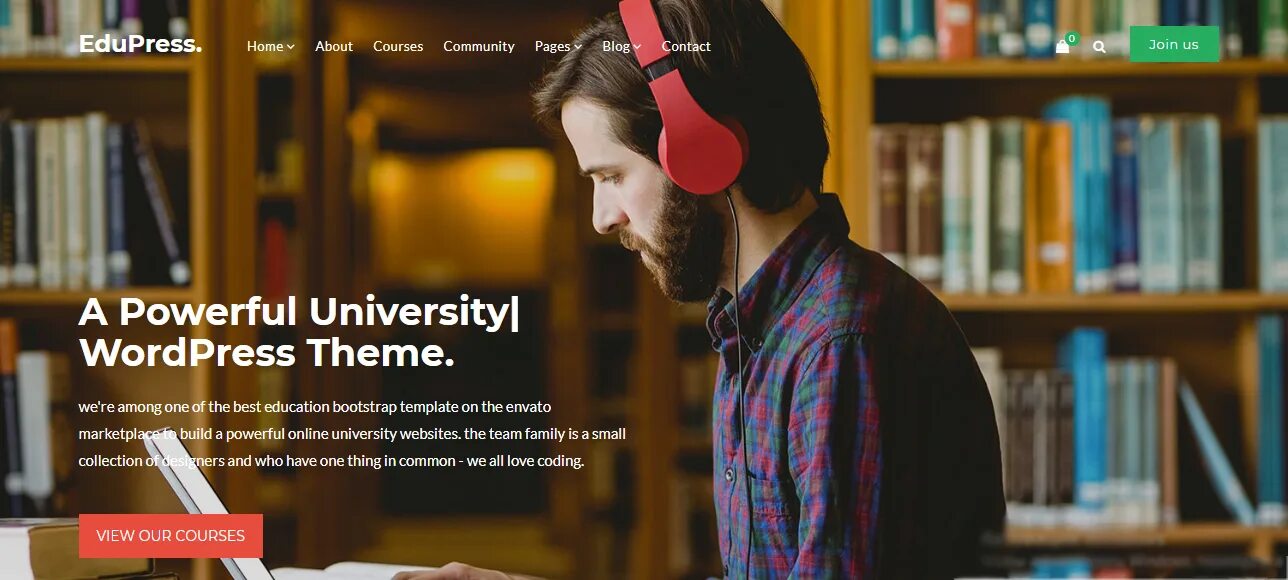This screenshot has width=1288, height=580.
Task: Open the Courses menu item
Action: (398, 46)
